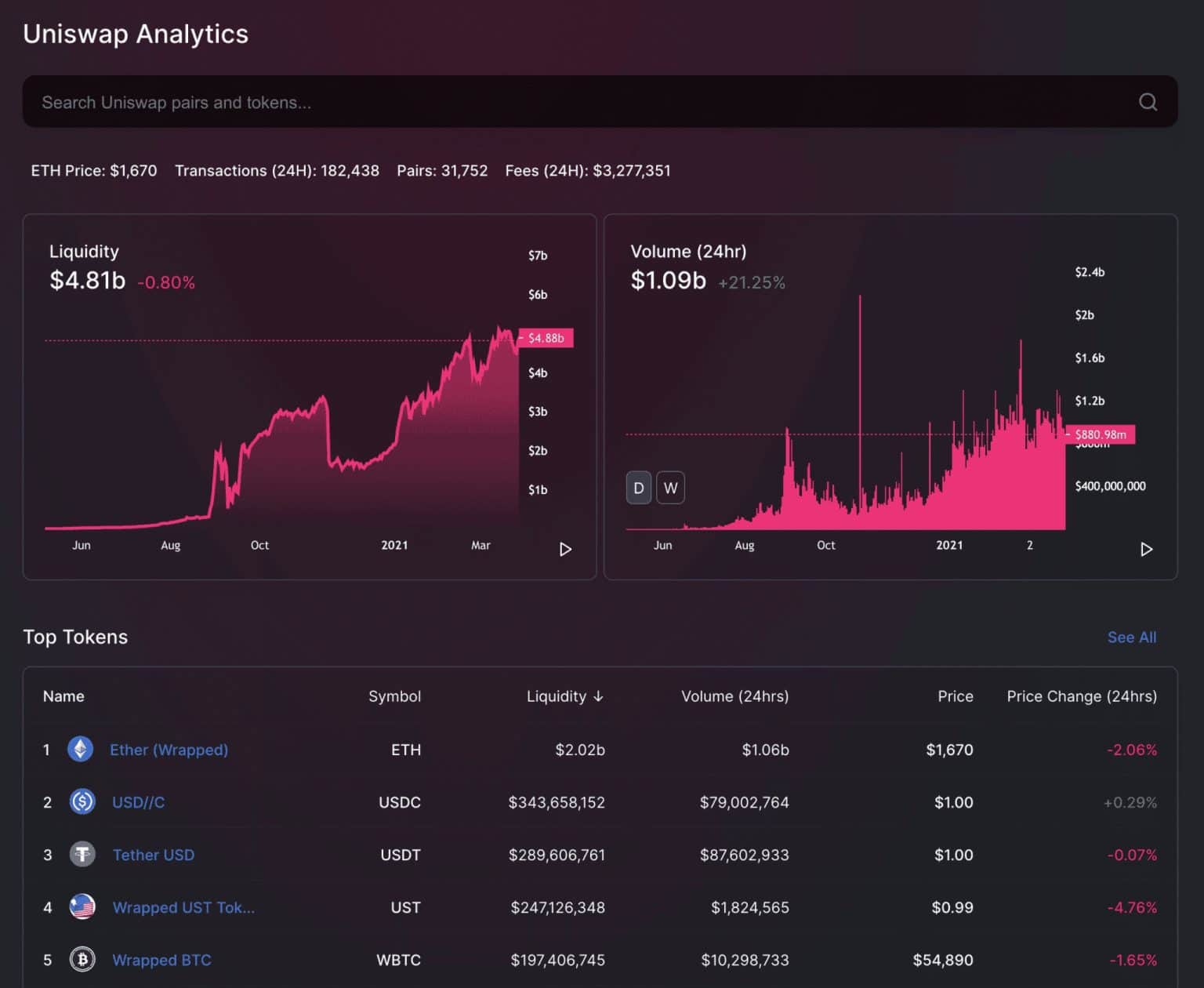Click the Tether USD token icon

click(82, 855)
